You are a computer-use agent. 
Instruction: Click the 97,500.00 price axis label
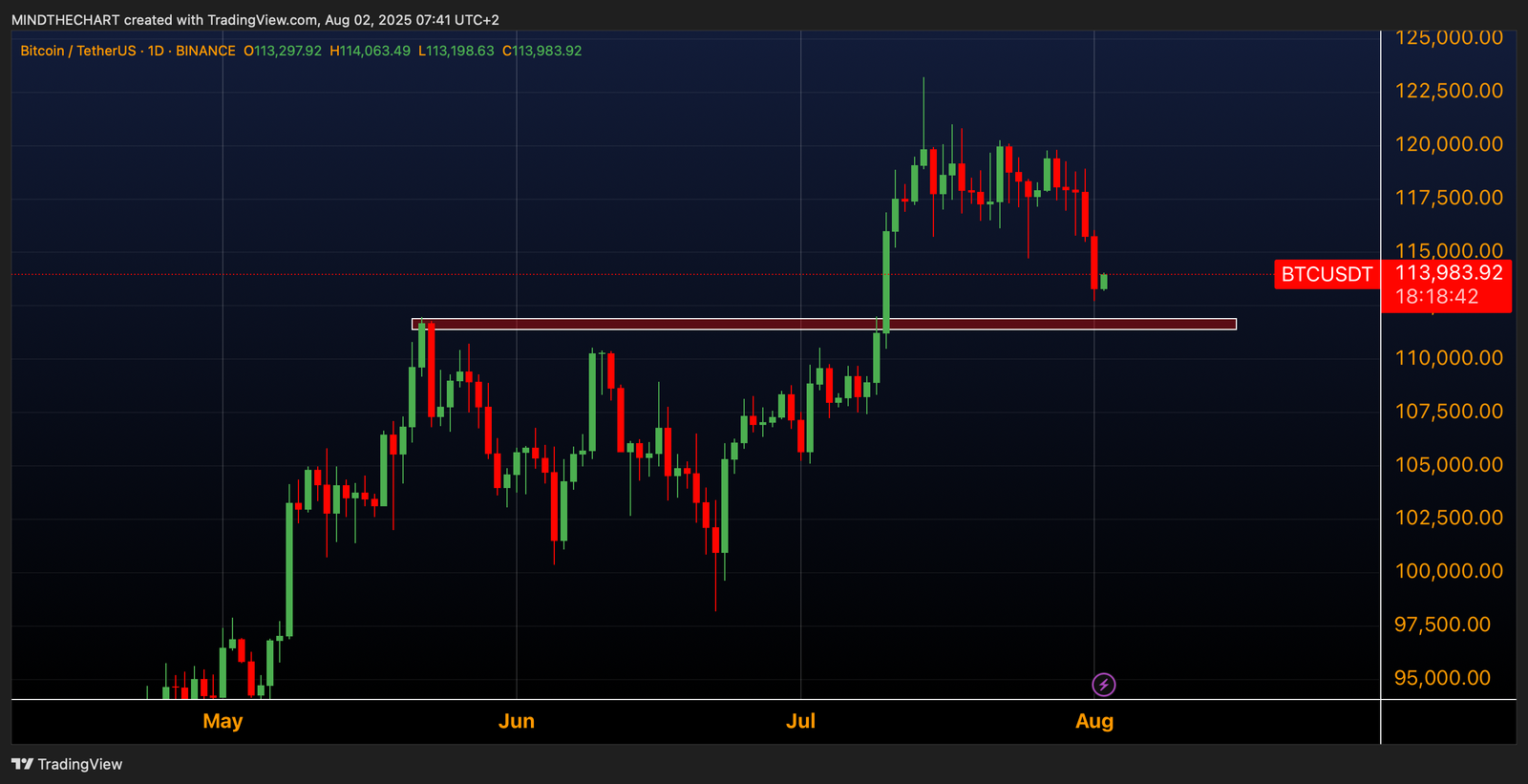1442,625
